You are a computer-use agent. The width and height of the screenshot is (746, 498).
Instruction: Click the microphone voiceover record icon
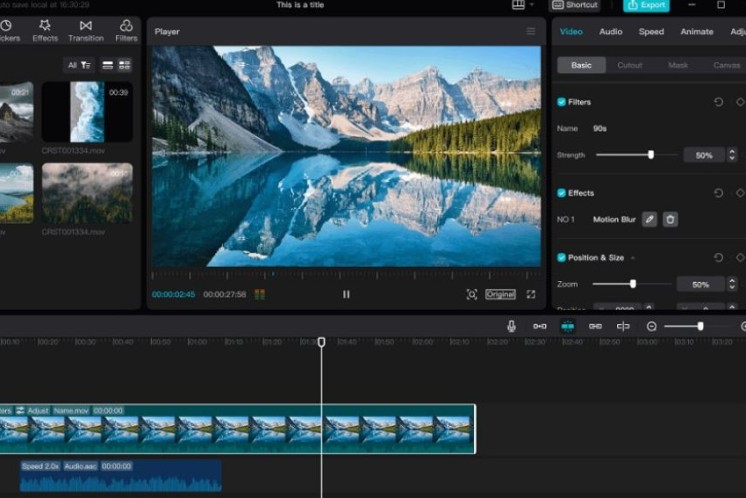pyautogui.click(x=511, y=326)
